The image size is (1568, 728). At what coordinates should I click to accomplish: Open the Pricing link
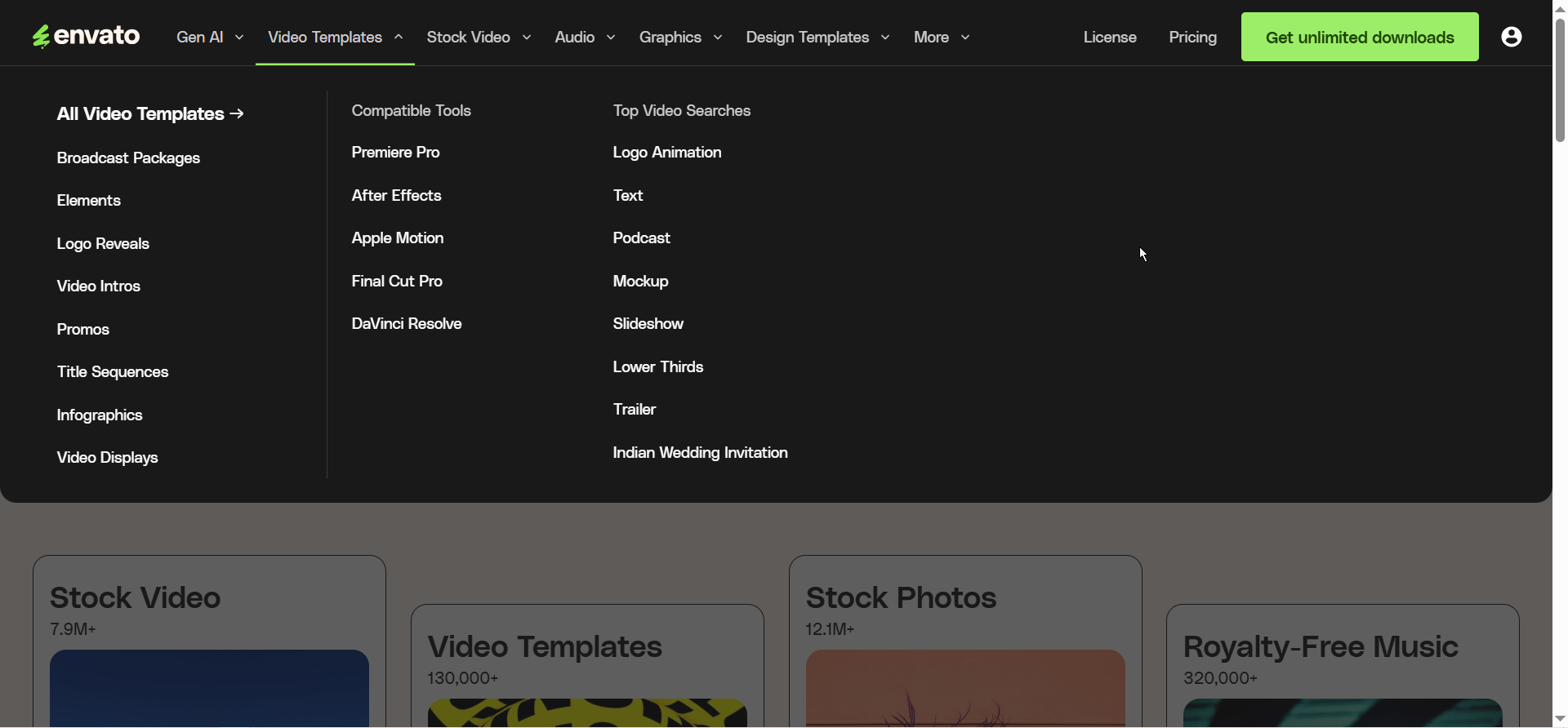1192,38
